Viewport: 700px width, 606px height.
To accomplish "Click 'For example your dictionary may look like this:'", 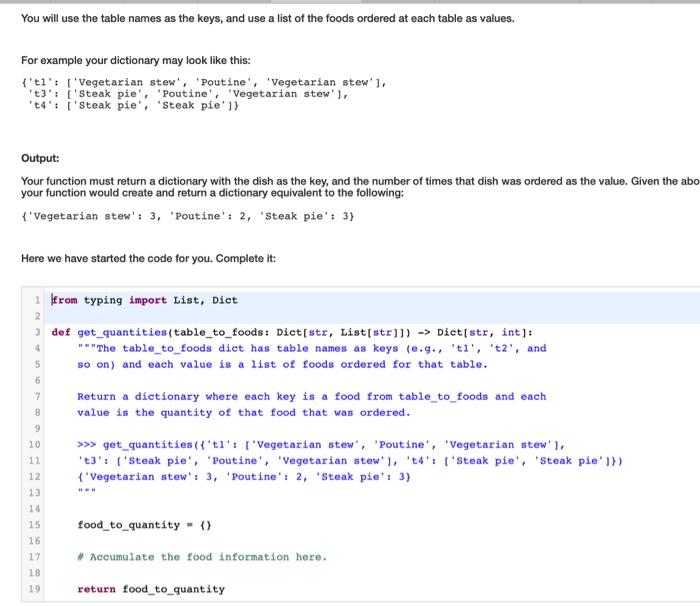I will [136, 60].
